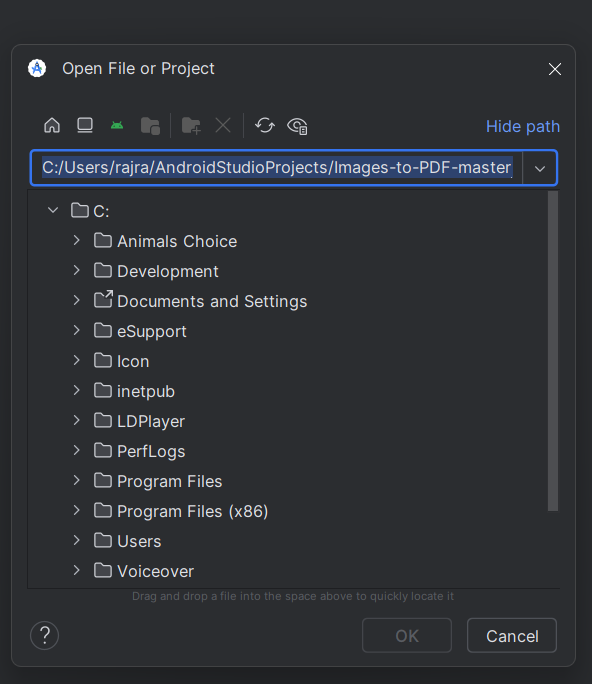Jump to Desktop directory icon
Screen dimensions: 592x684
(x=85, y=126)
